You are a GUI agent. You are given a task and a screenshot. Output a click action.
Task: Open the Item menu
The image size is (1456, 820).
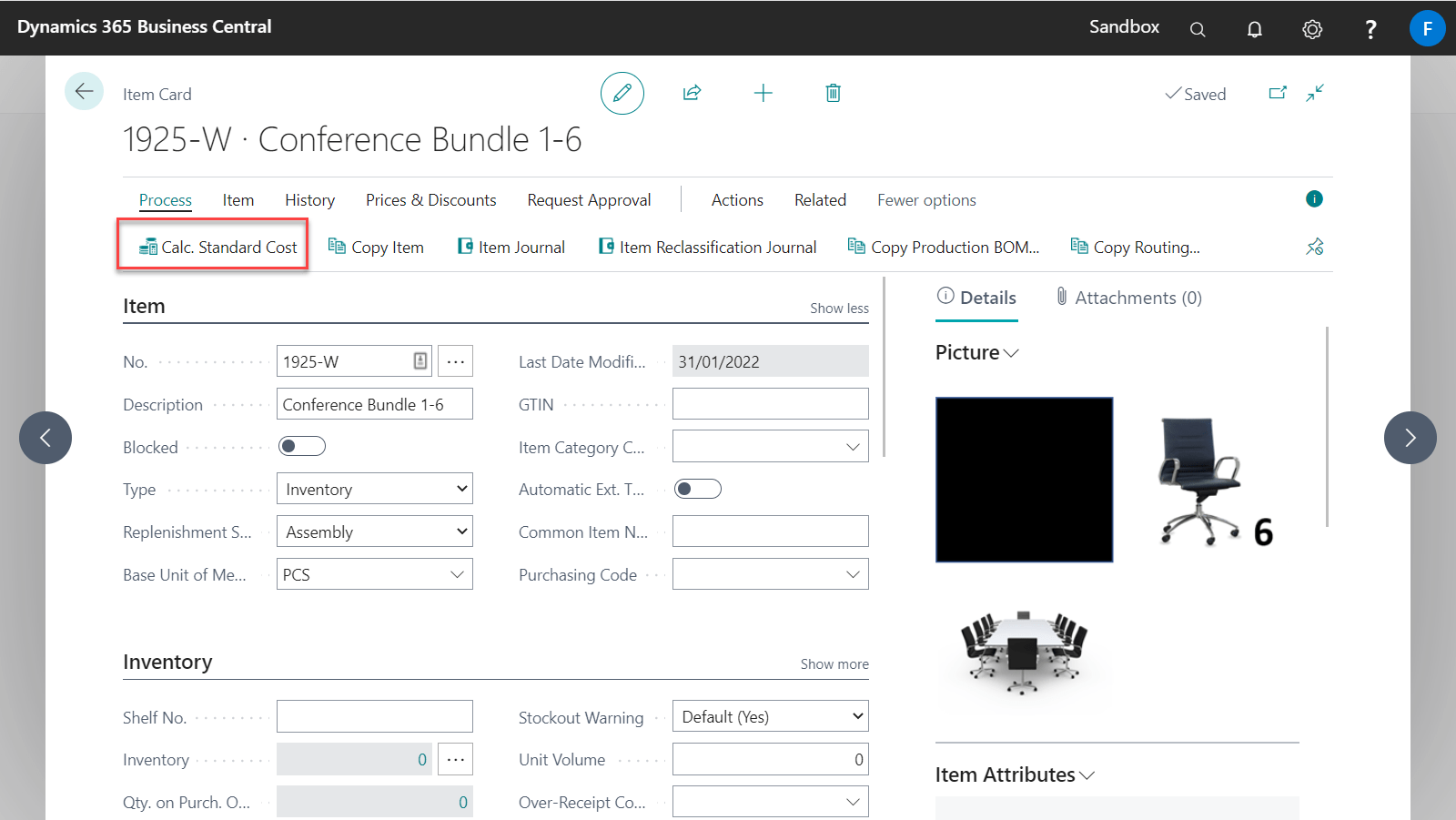point(238,200)
